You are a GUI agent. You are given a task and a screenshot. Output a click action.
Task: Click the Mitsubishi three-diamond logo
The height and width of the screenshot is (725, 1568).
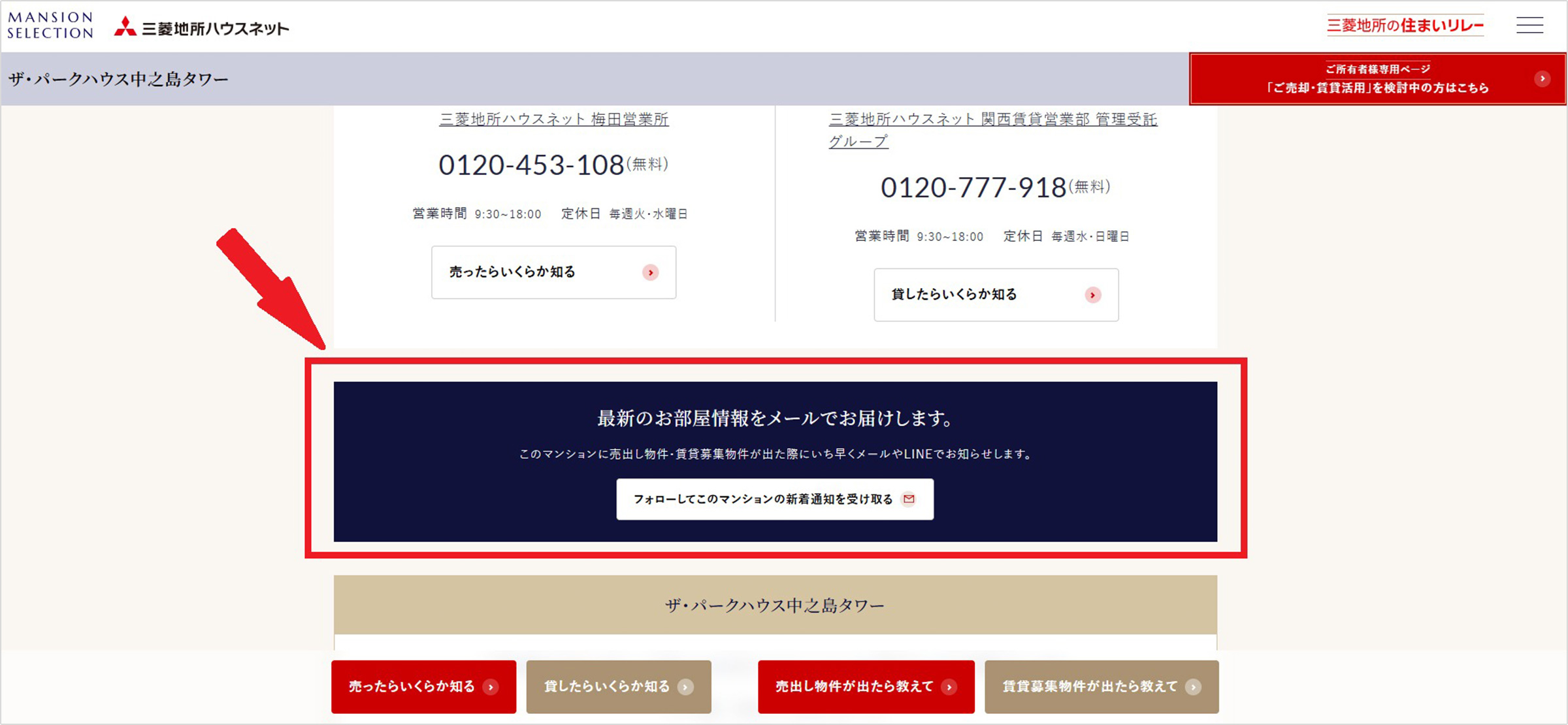pos(125,27)
